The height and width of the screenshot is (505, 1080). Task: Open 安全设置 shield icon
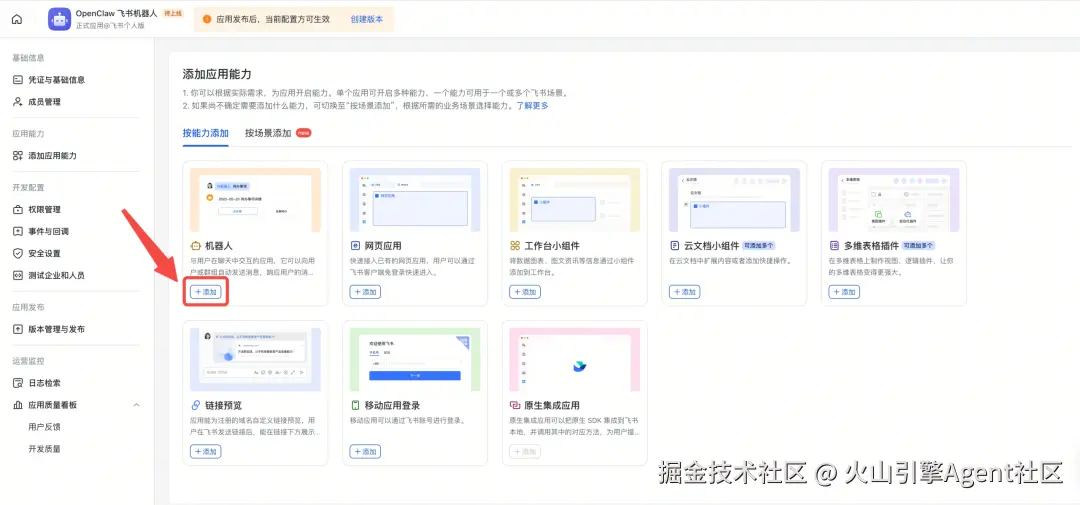(x=18, y=254)
